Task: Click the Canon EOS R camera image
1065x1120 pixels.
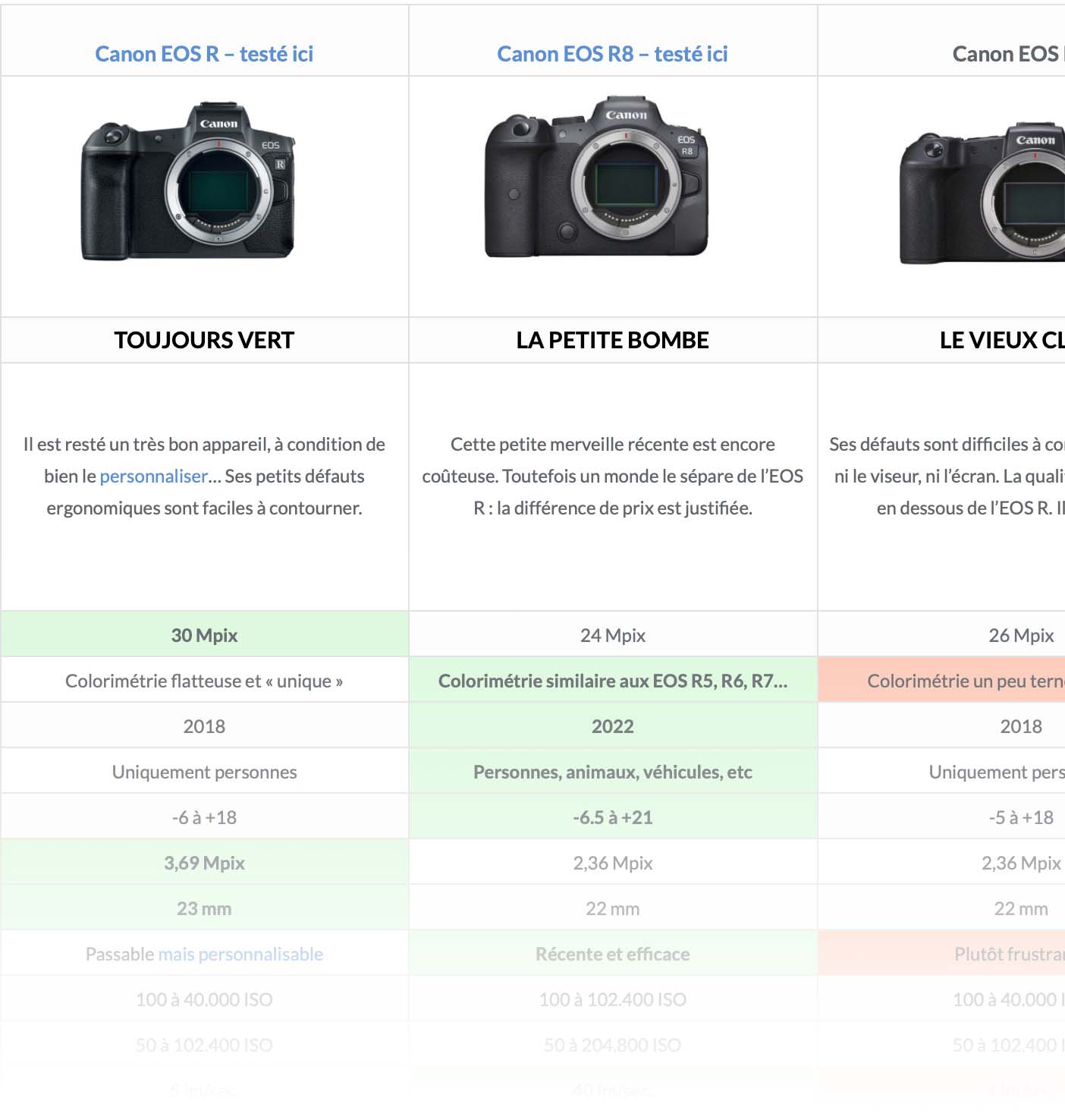Action: [x=188, y=181]
